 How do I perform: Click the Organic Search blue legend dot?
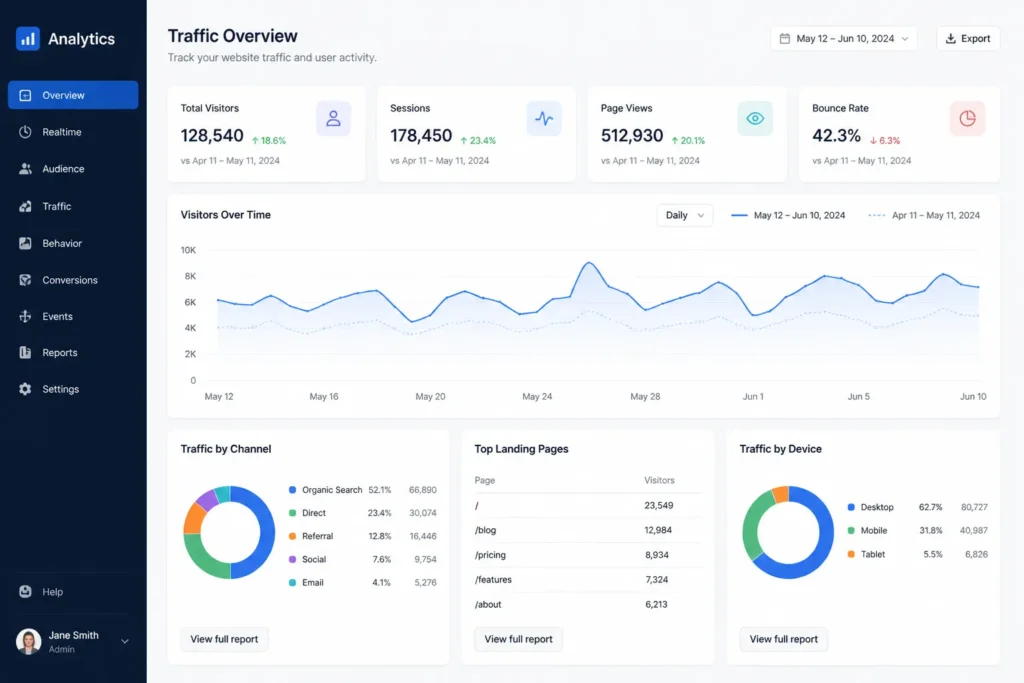point(293,490)
